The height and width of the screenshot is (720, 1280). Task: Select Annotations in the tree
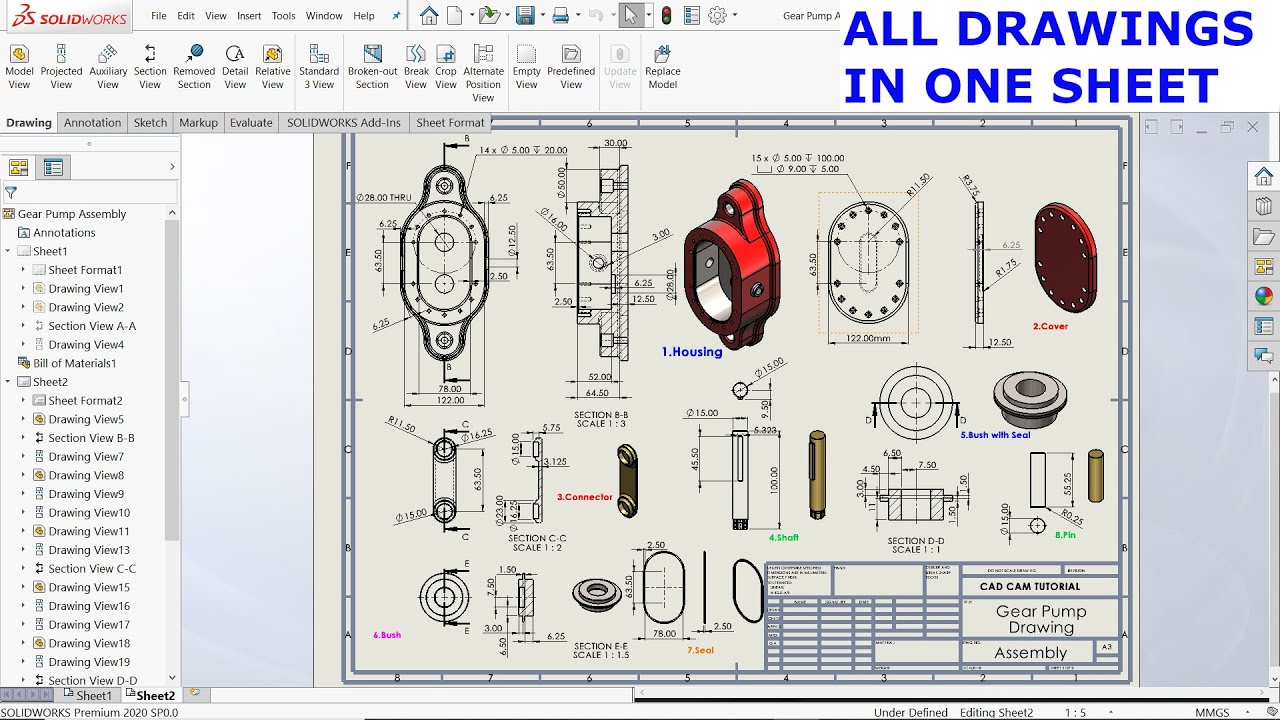coord(64,232)
